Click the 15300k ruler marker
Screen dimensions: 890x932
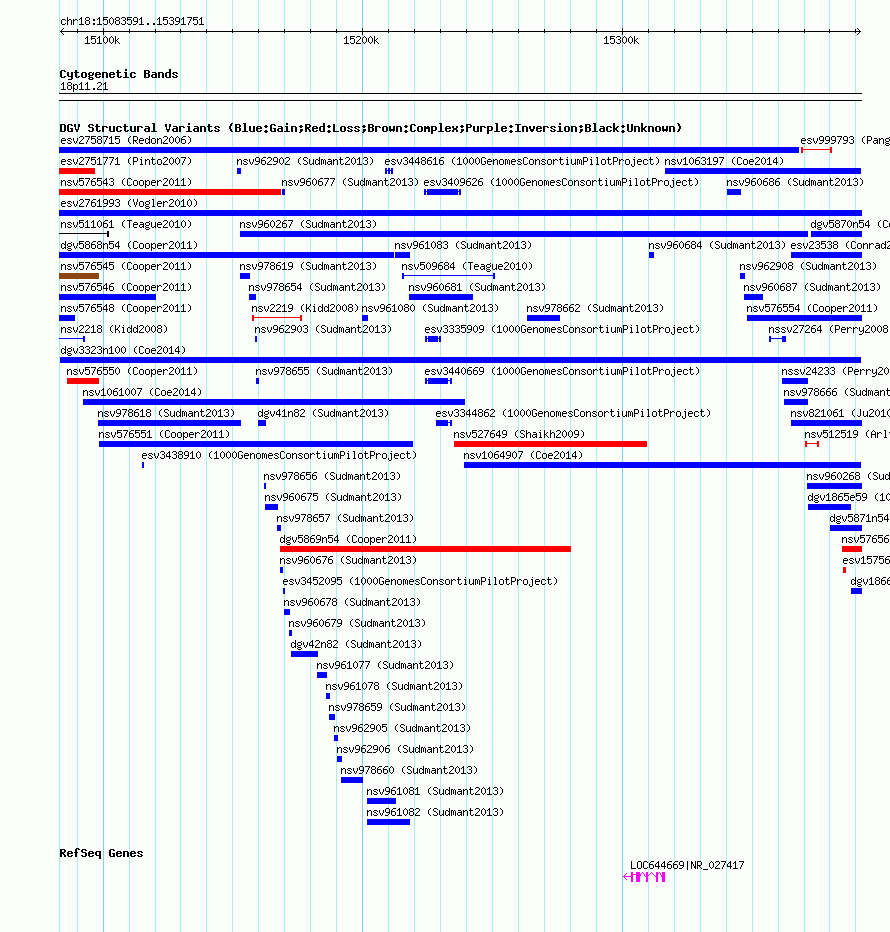pyautogui.click(x=621, y=40)
